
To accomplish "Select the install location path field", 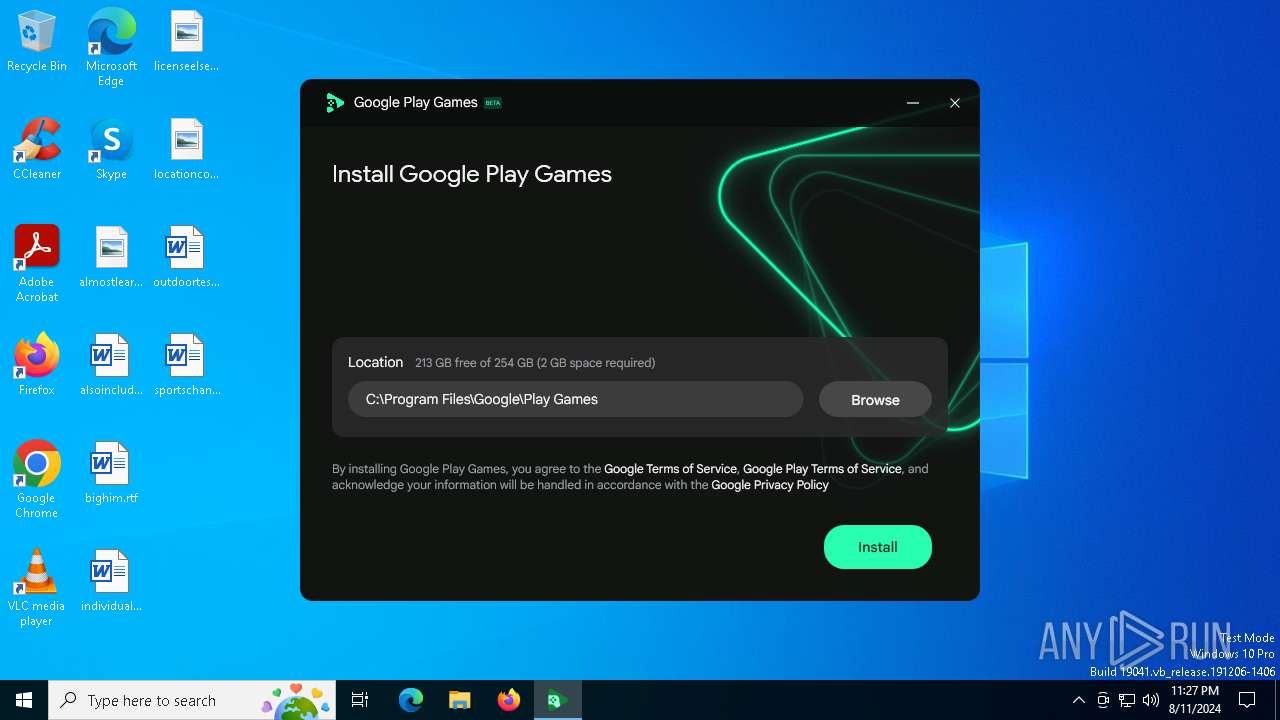I will click(575, 399).
